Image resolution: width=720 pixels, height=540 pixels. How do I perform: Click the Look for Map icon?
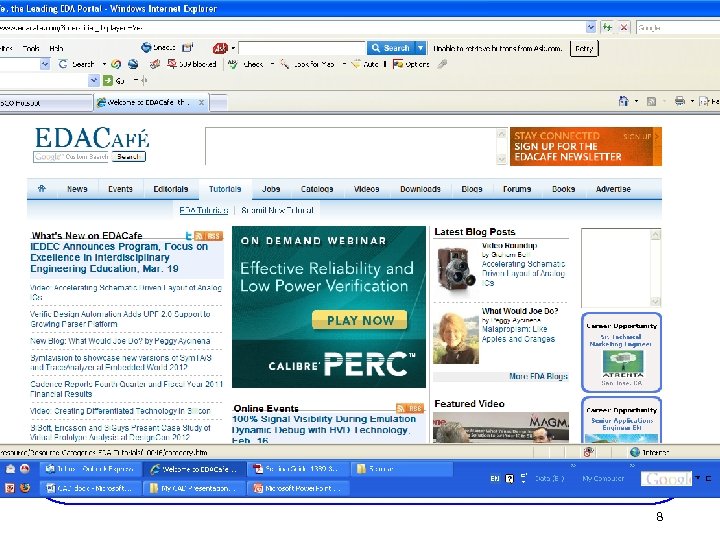click(285, 64)
